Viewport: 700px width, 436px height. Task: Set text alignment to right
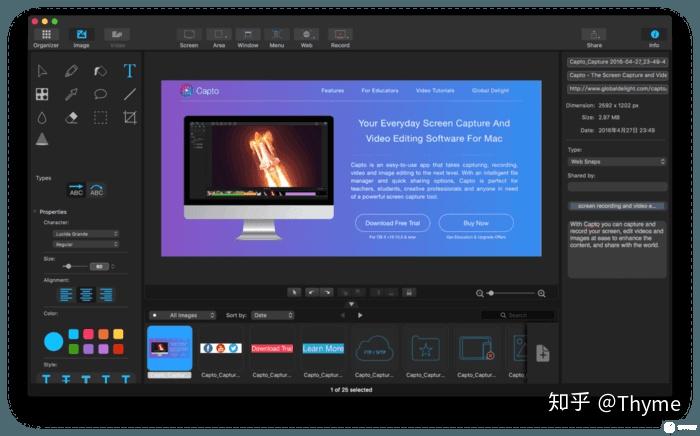coord(106,295)
